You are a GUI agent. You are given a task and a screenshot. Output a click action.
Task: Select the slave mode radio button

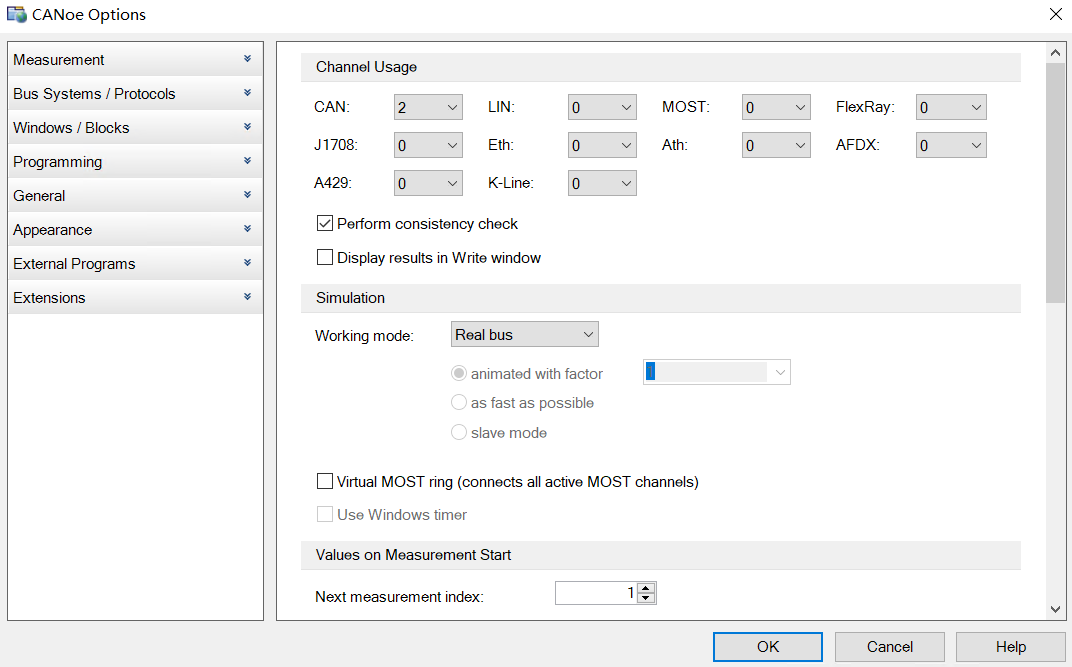[x=459, y=432]
